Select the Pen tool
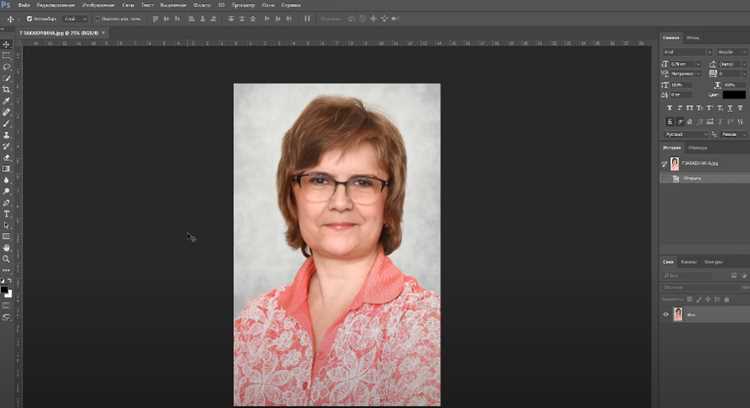Viewport: 750px width, 408px height. (6, 203)
